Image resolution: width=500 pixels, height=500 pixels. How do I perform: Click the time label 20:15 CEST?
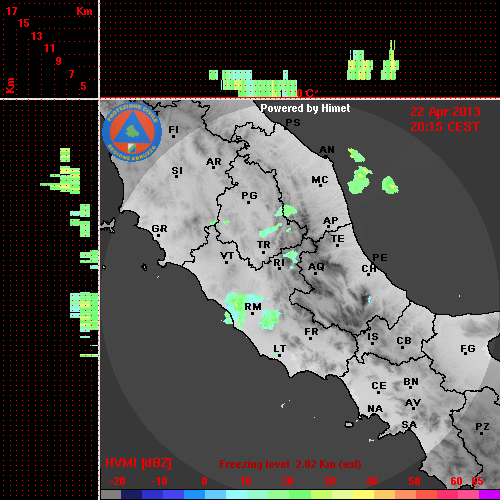pyautogui.click(x=445, y=127)
